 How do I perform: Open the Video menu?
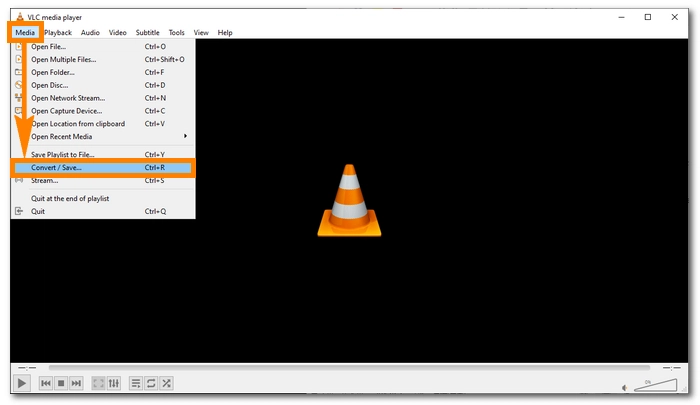click(117, 32)
